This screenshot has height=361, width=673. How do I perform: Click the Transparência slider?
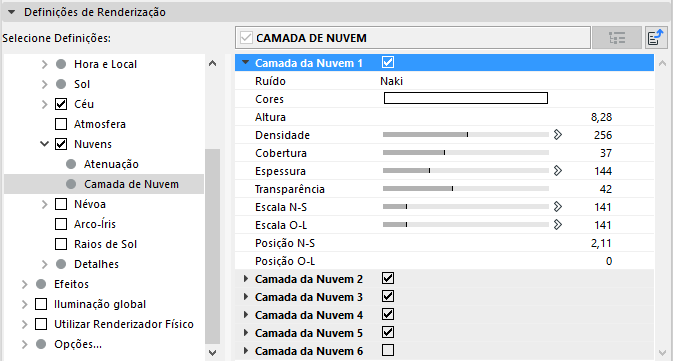click(466, 189)
